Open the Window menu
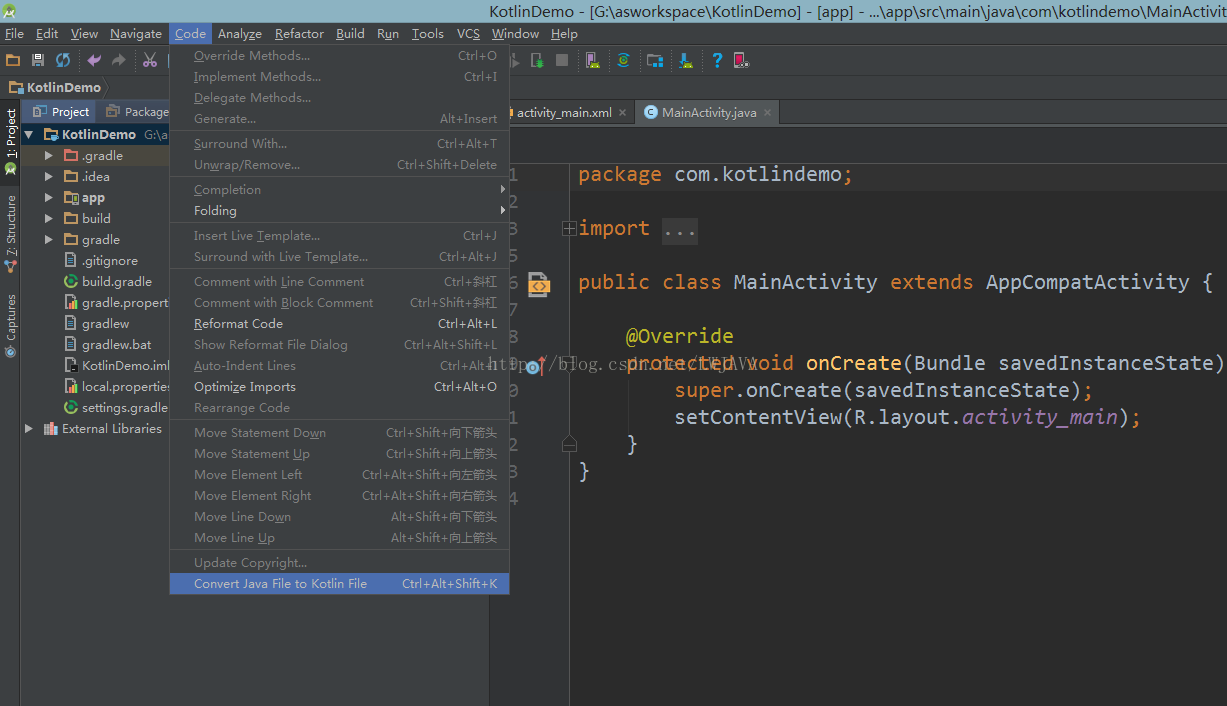1227x706 pixels. (515, 33)
